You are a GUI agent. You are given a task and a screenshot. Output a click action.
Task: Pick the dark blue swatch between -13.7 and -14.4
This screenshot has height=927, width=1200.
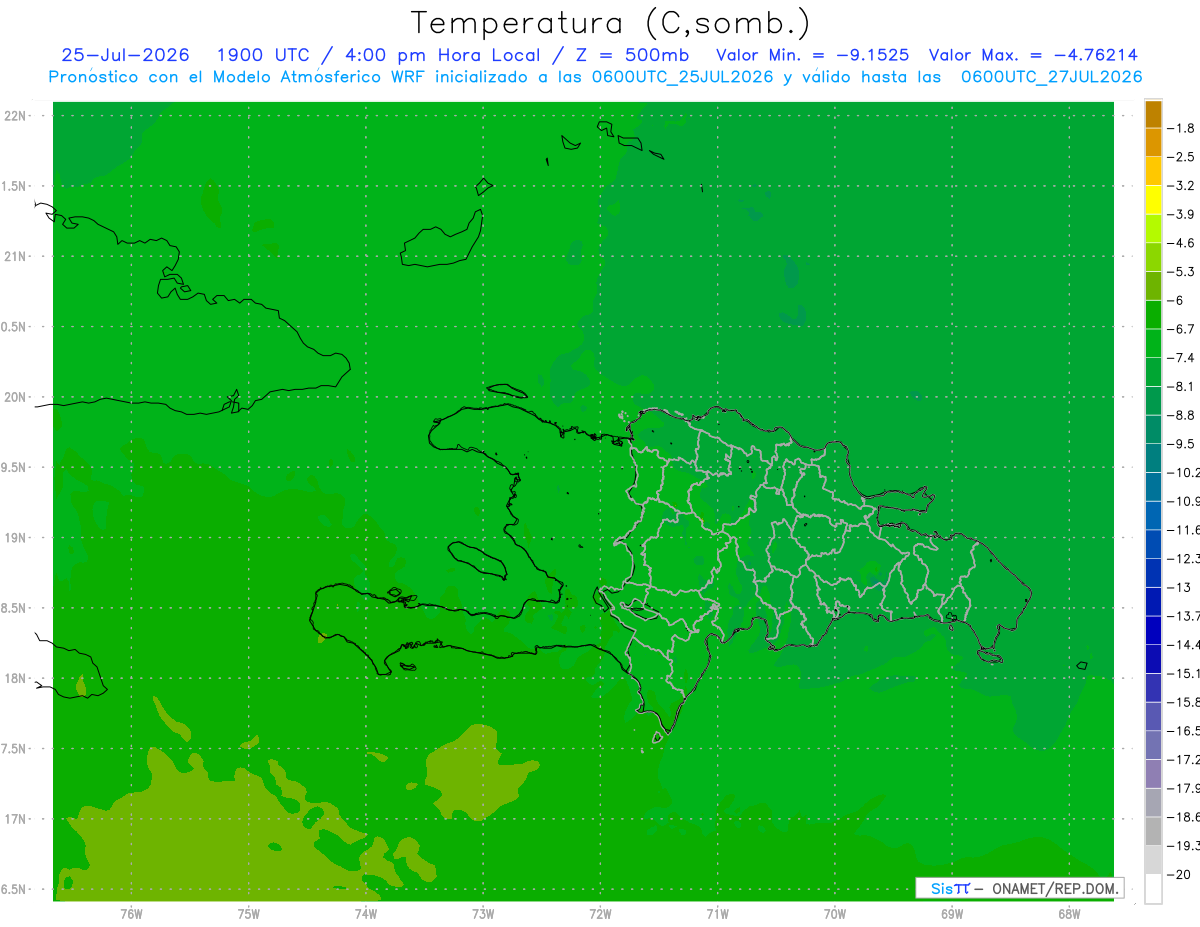pos(1153,630)
